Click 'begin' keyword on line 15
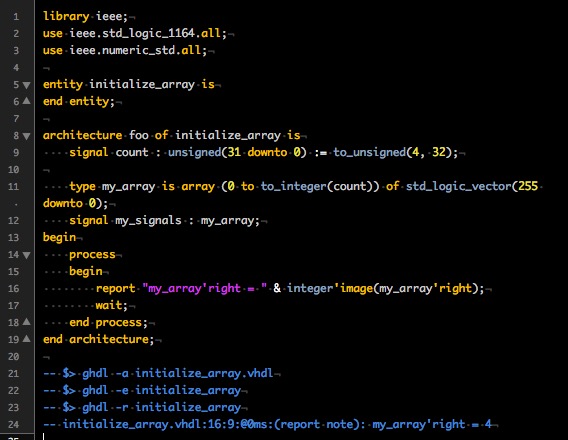The image size is (568, 440). coord(86,272)
